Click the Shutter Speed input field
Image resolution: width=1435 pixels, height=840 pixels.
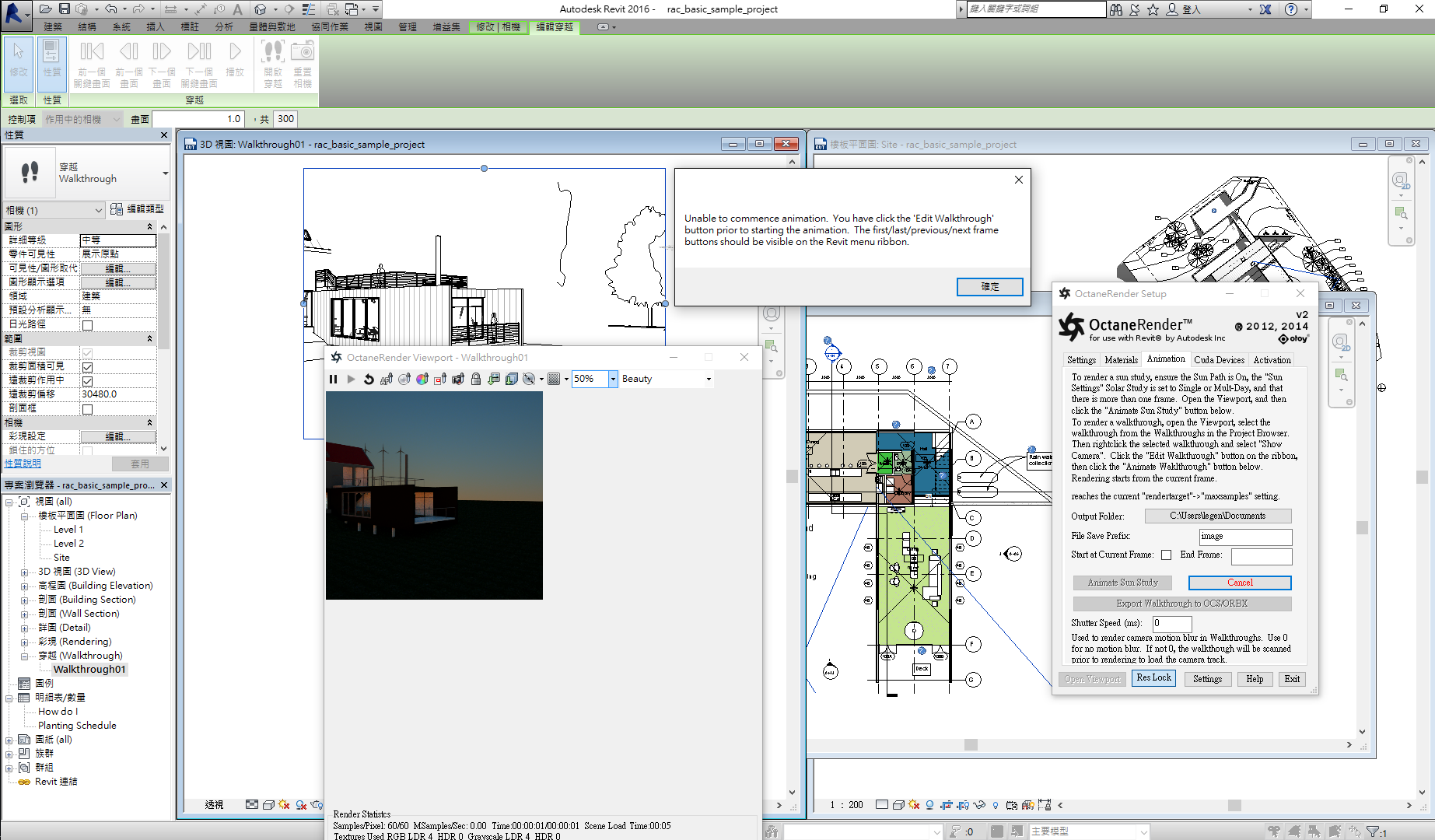click(1171, 623)
